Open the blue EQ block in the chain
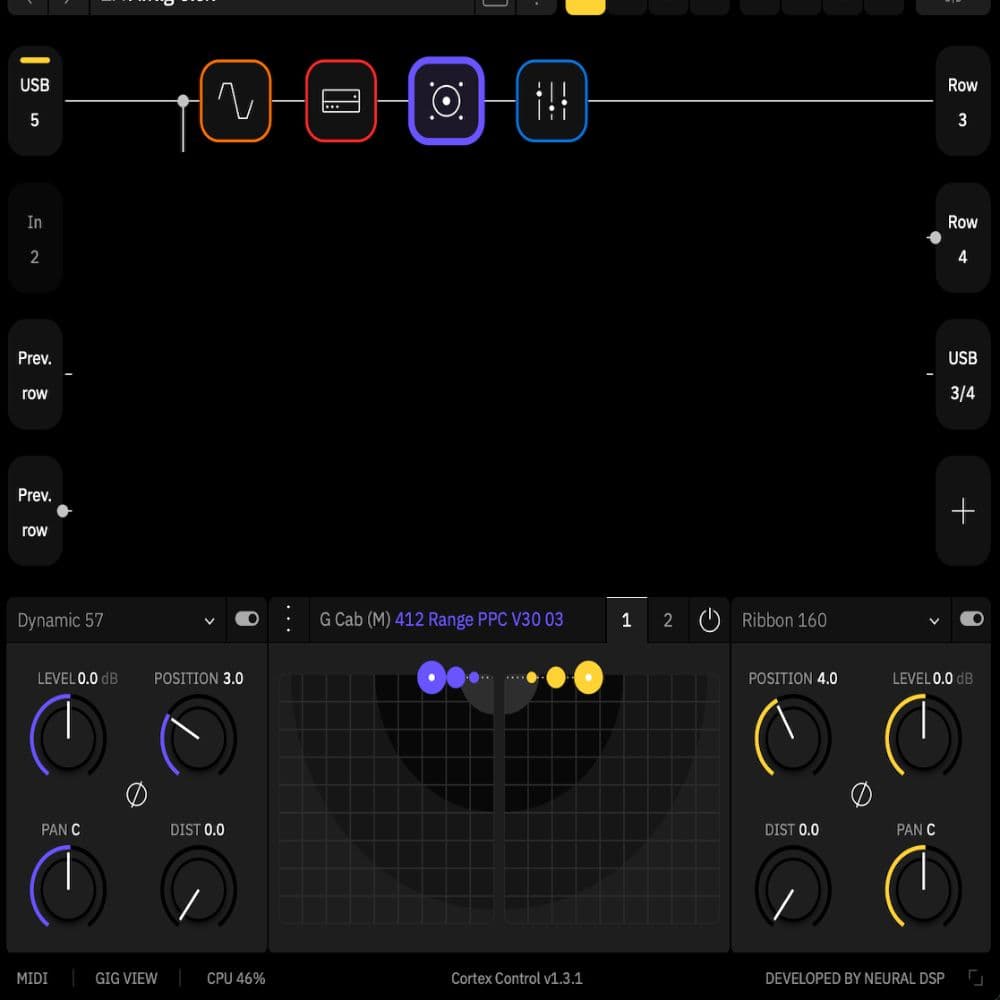 point(551,100)
